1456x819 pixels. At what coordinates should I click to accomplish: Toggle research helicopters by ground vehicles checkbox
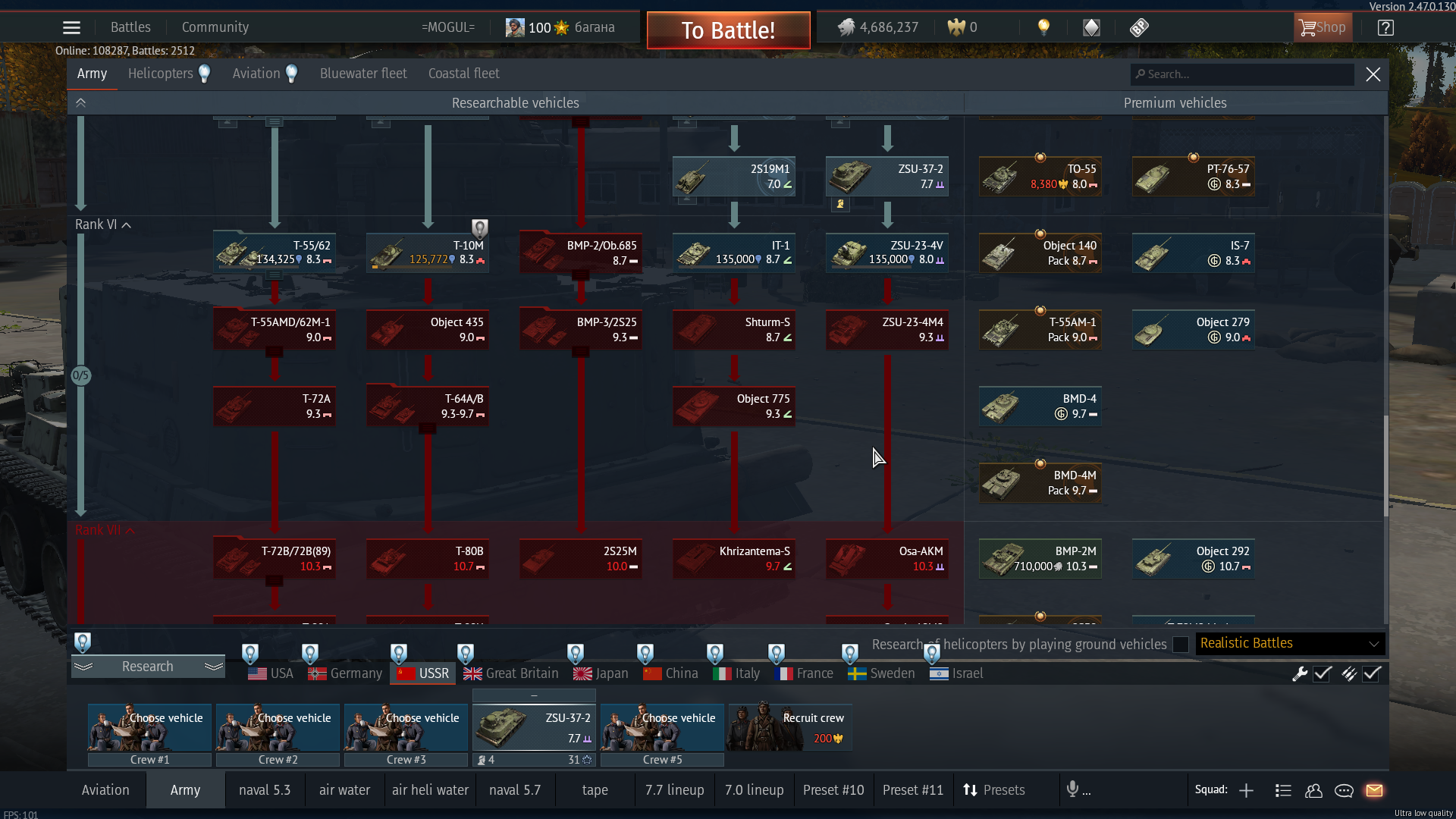1181,645
